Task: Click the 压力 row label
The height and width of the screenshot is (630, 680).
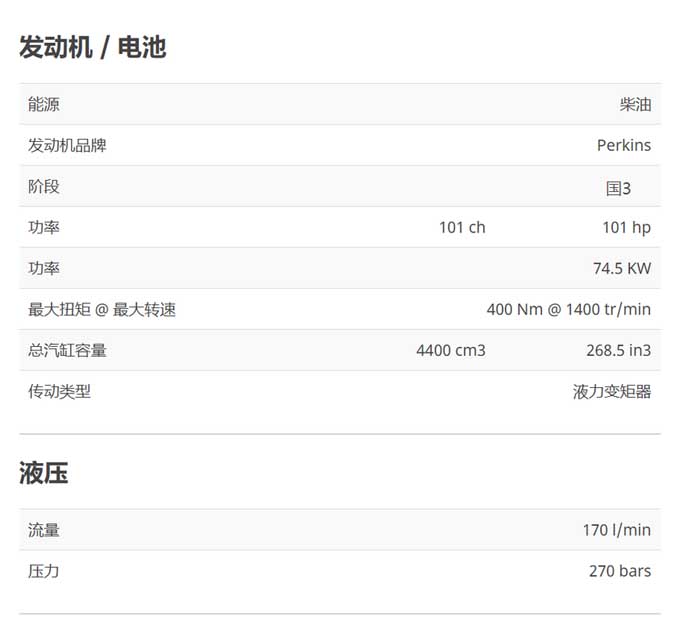Action: tap(44, 571)
